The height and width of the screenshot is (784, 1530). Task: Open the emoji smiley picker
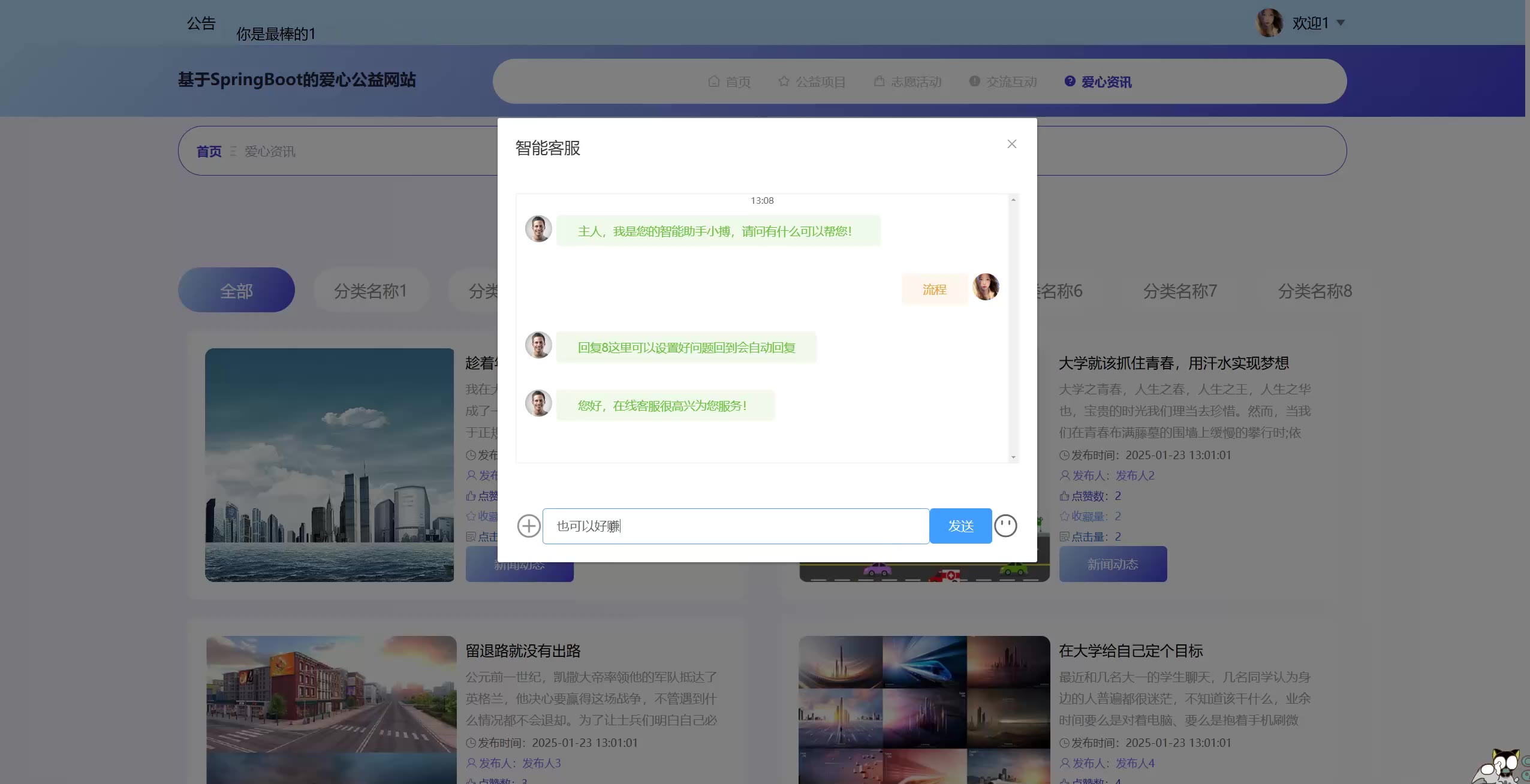tap(1005, 526)
